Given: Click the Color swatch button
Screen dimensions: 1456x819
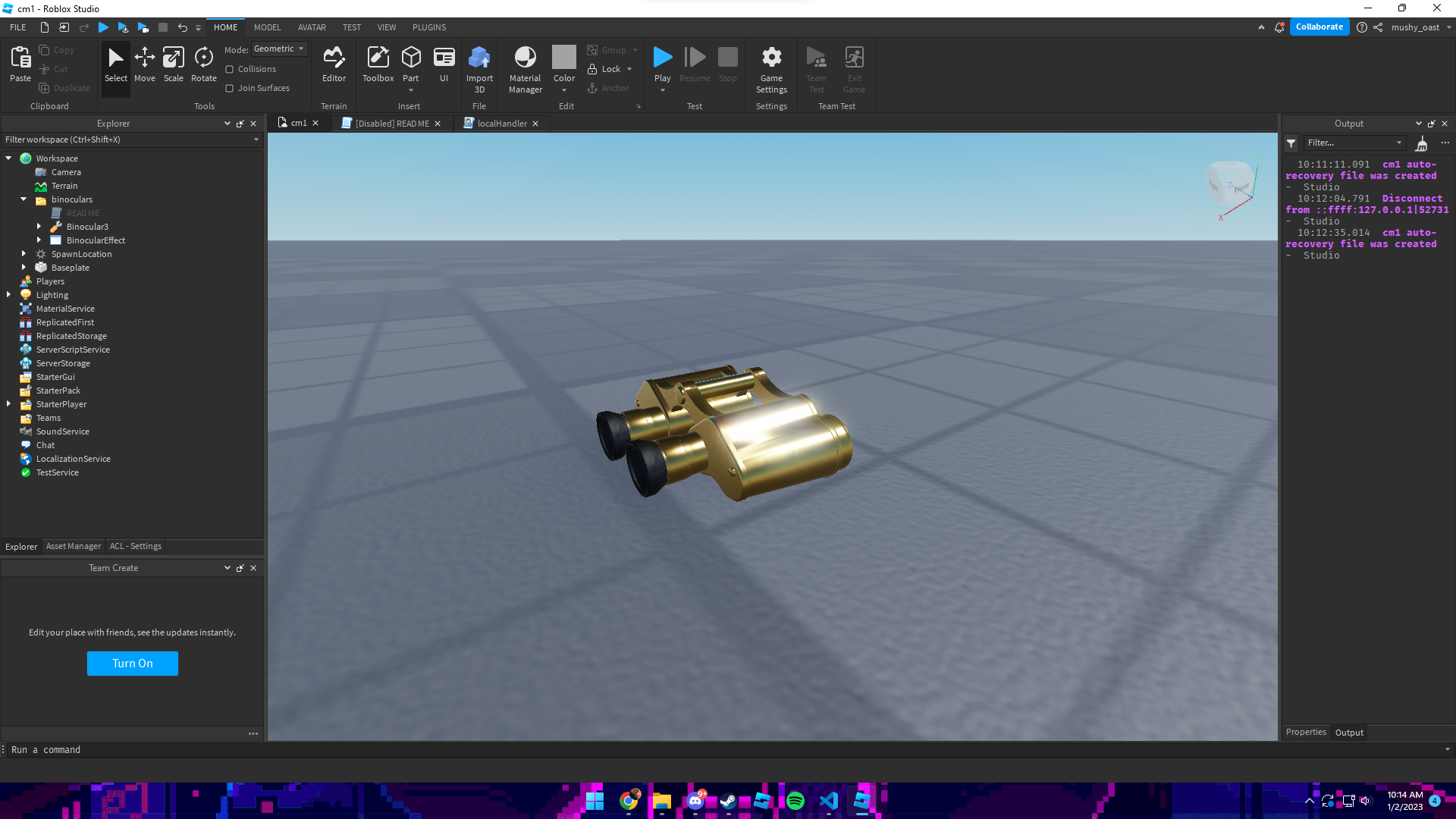Looking at the screenshot, I should pos(563,58).
